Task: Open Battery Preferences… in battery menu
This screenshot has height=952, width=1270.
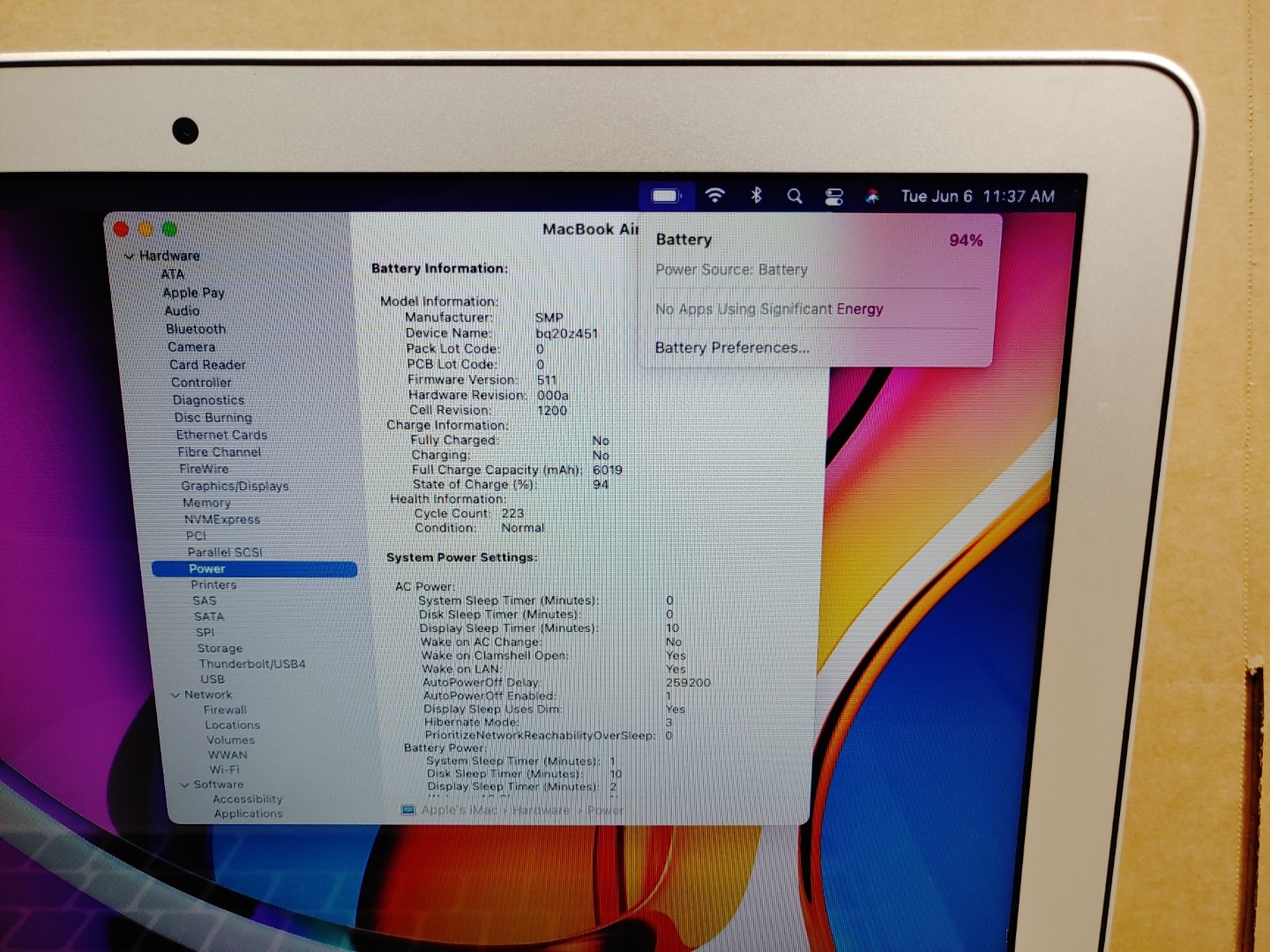Action: 732,348
